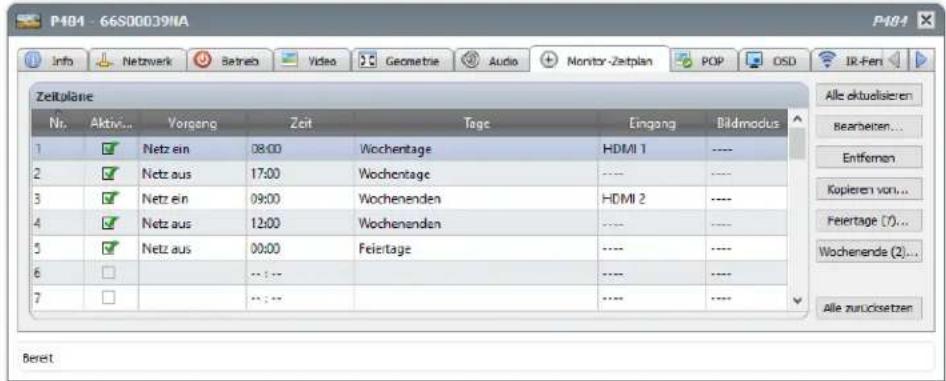Enable schedule 6 checkbox

[x=109, y=273]
